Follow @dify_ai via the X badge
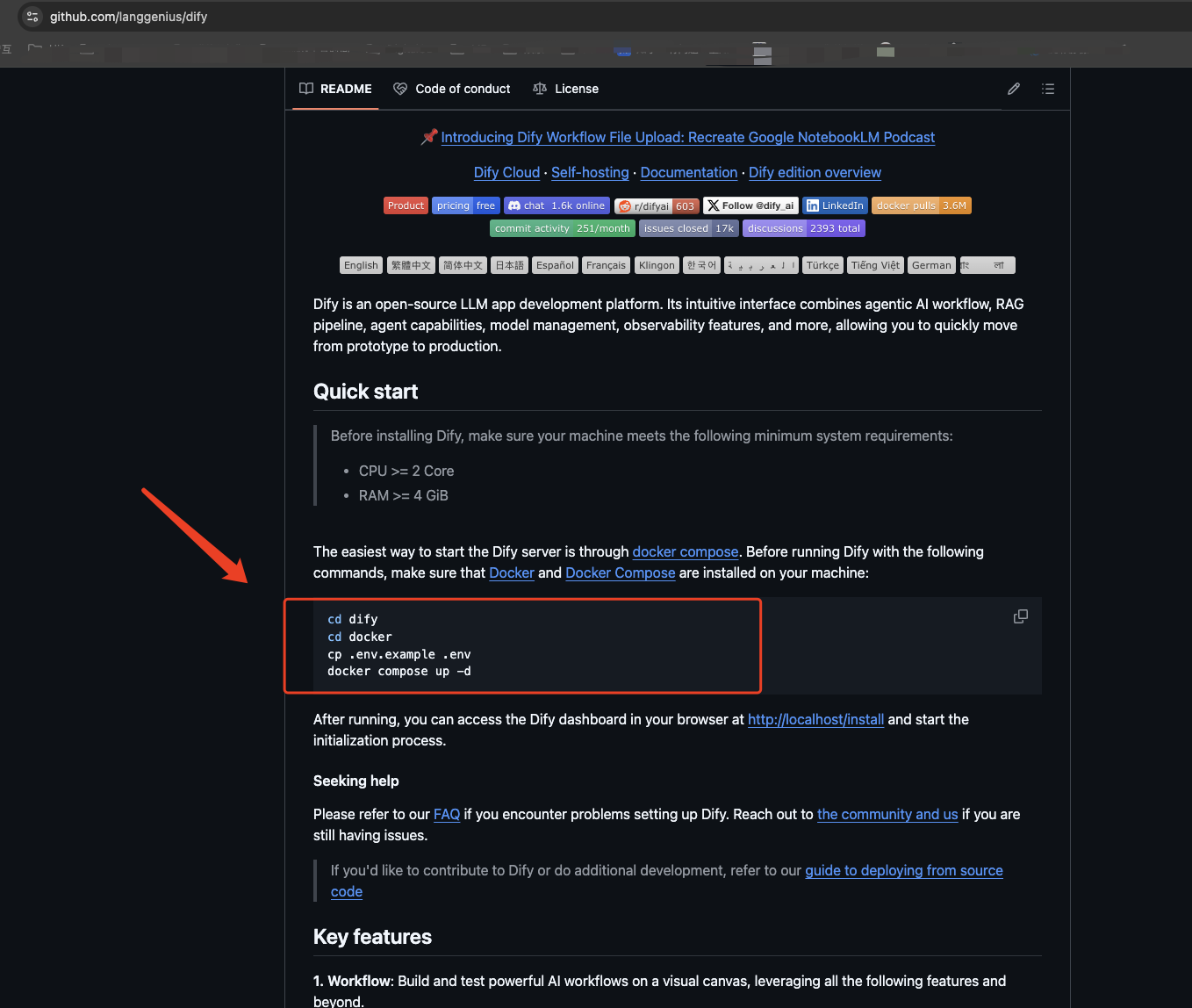 click(750, 205)
